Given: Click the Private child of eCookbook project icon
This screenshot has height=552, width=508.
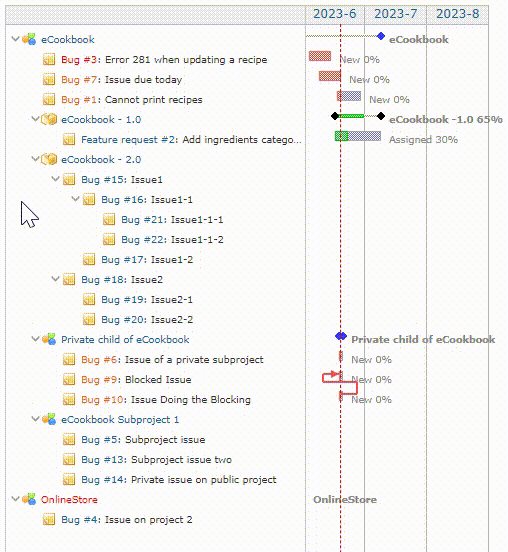Looking at the screenshot, I should [x=49, y=339].
